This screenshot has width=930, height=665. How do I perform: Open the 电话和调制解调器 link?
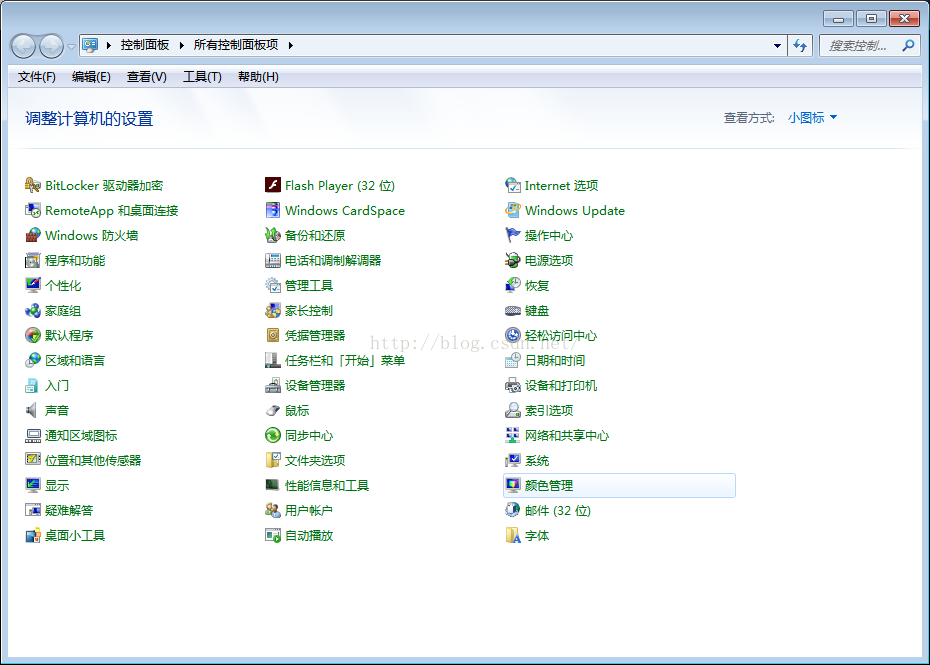click(333, 260)
